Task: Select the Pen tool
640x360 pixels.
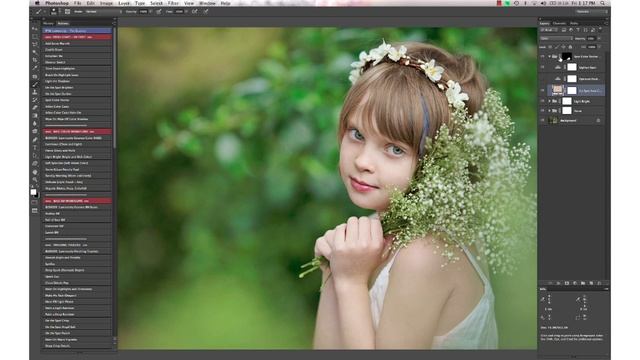Action: pos(35,140)
